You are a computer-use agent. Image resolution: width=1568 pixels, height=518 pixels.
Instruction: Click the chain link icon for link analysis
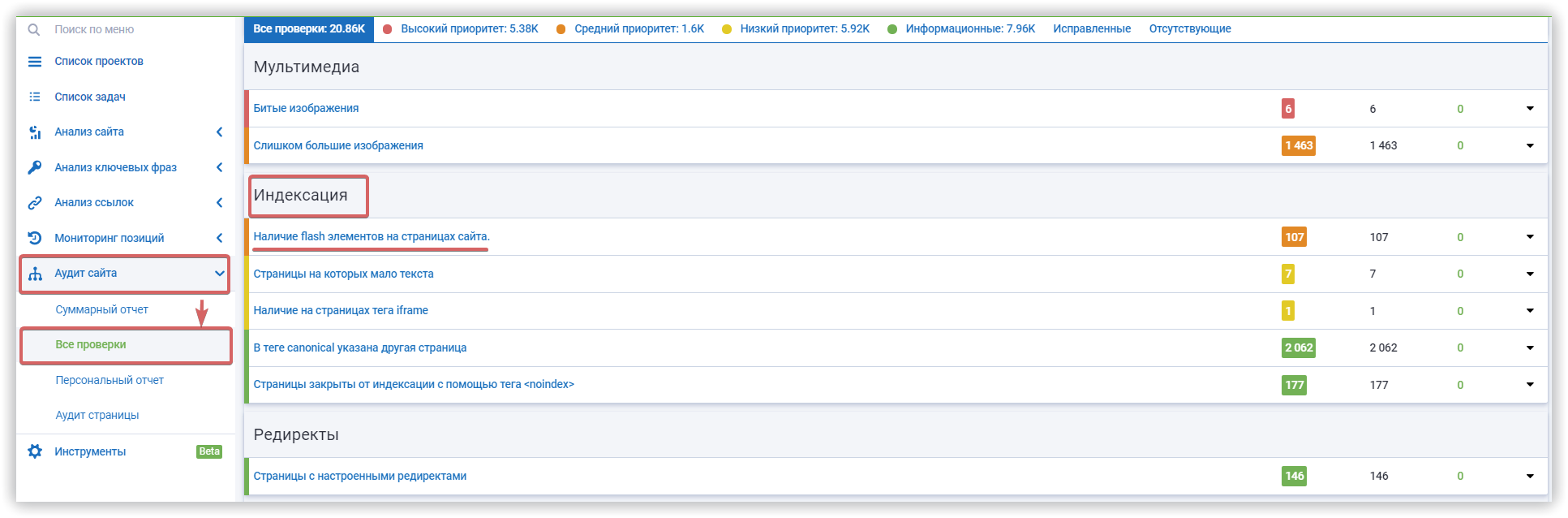pos(35,203)
